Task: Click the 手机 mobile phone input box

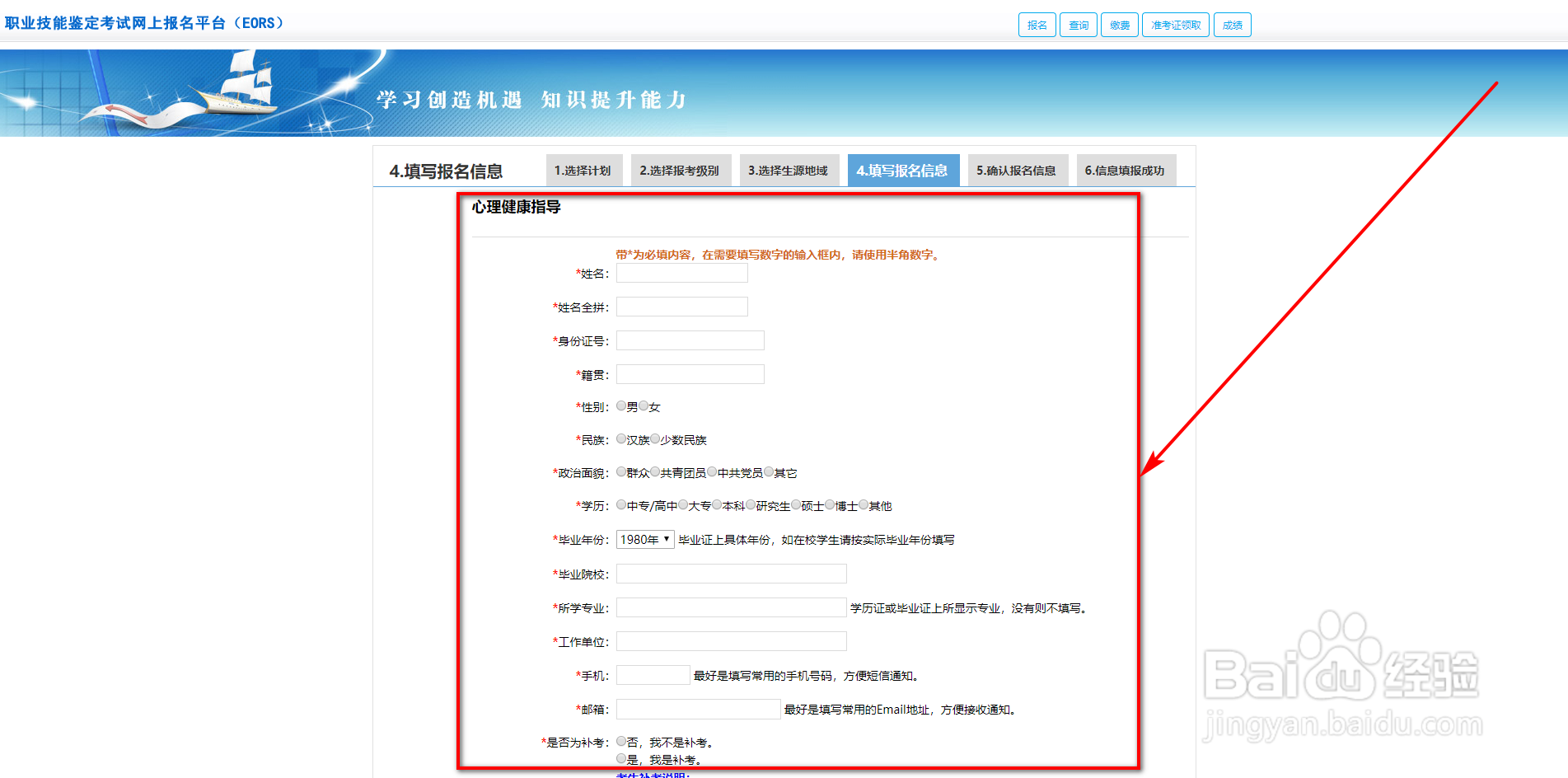Action: click(652, 674)
